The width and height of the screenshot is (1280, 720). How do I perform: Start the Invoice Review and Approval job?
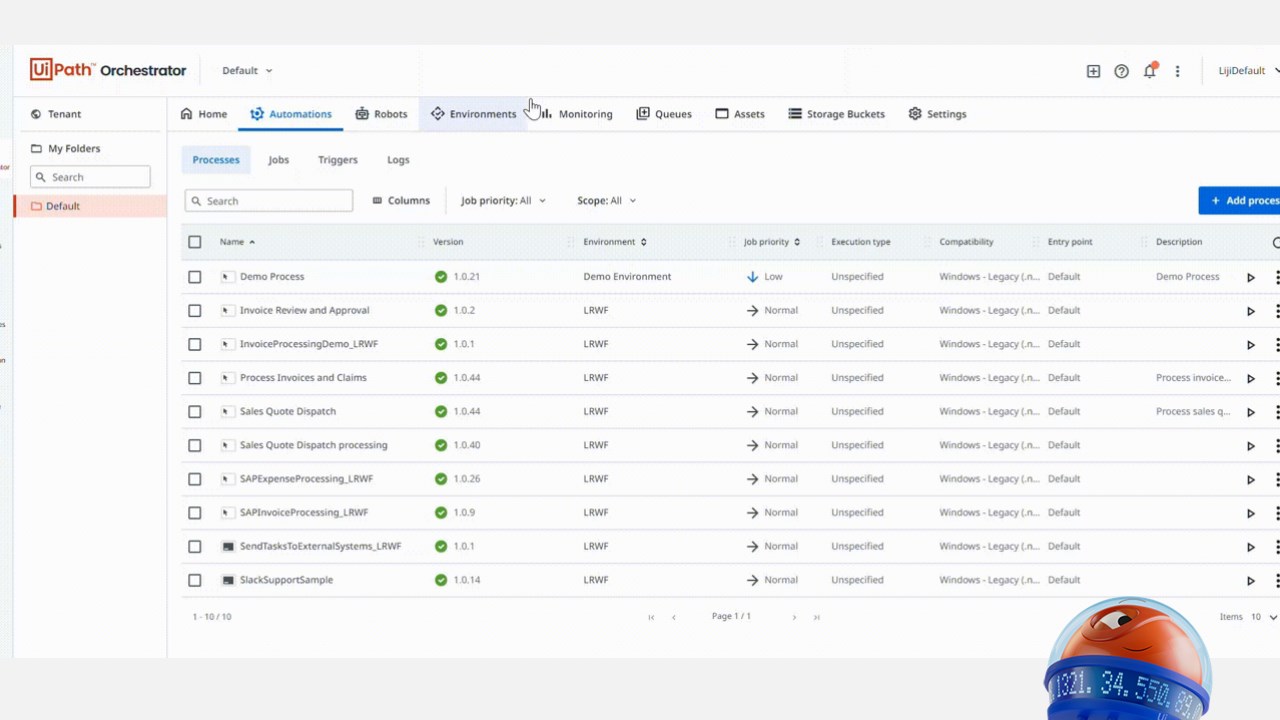[x=1250, y=311]
